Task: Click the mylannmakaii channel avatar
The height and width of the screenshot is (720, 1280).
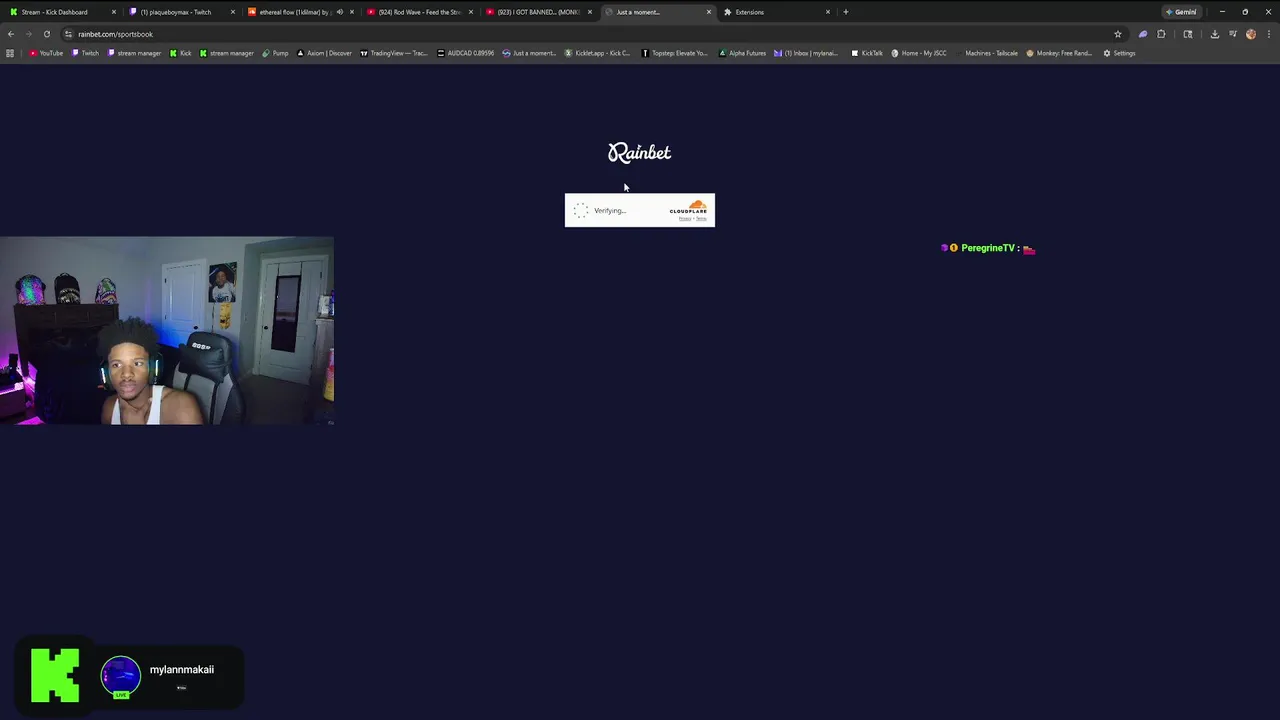Action: [x=121, y=675]
